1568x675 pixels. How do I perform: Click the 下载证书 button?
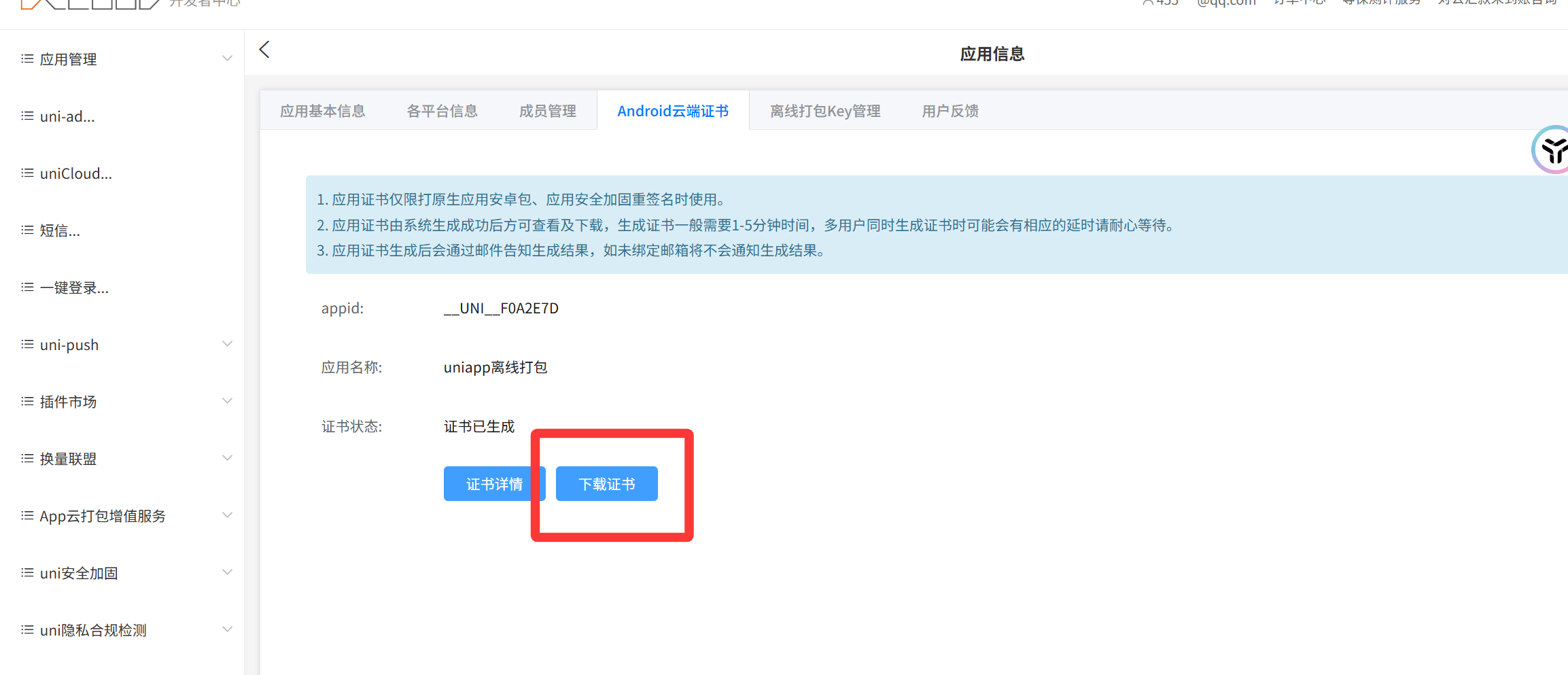coord(607,484)
